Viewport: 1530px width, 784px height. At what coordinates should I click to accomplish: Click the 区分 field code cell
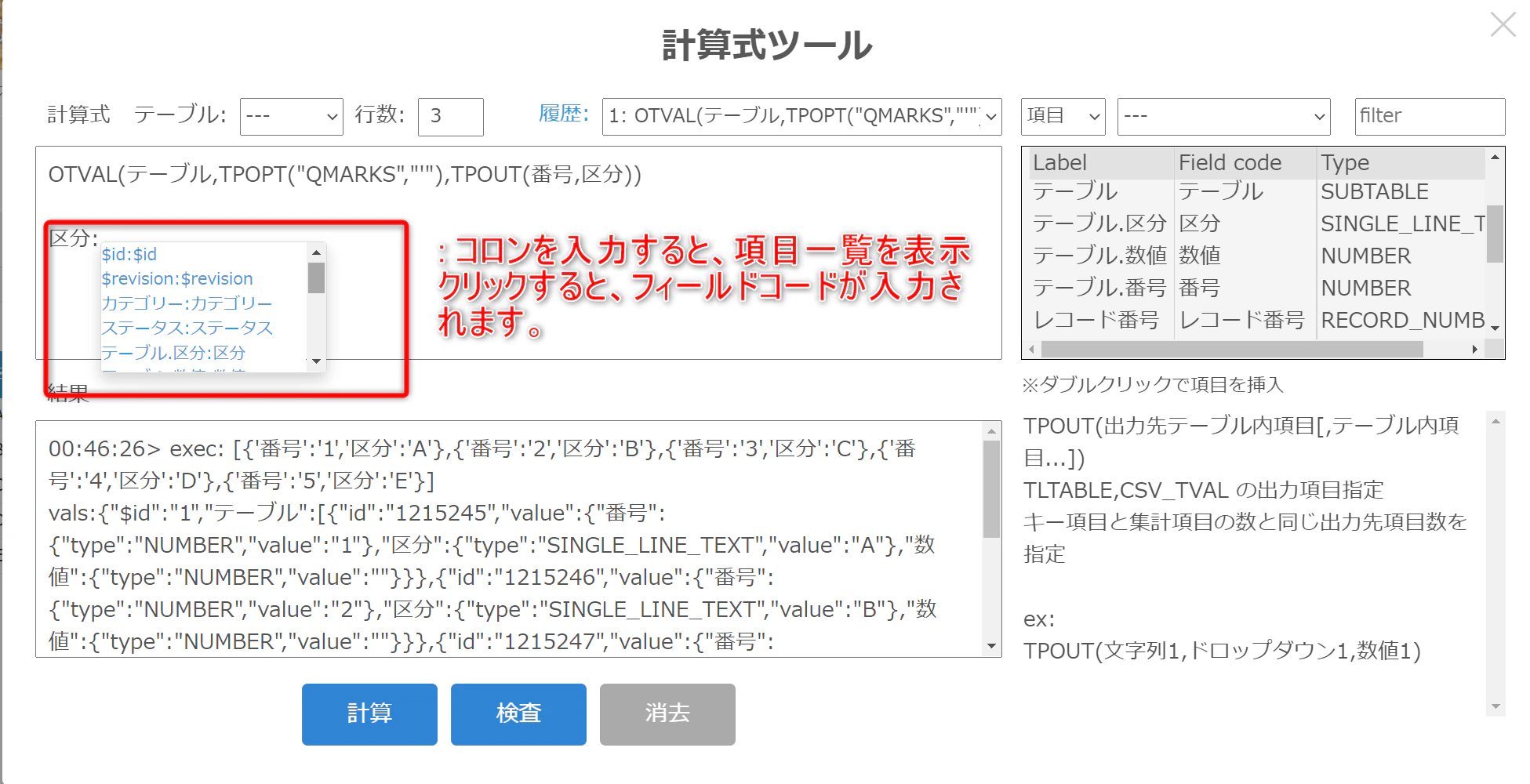pyautogui.click(x=1245, y=223)
